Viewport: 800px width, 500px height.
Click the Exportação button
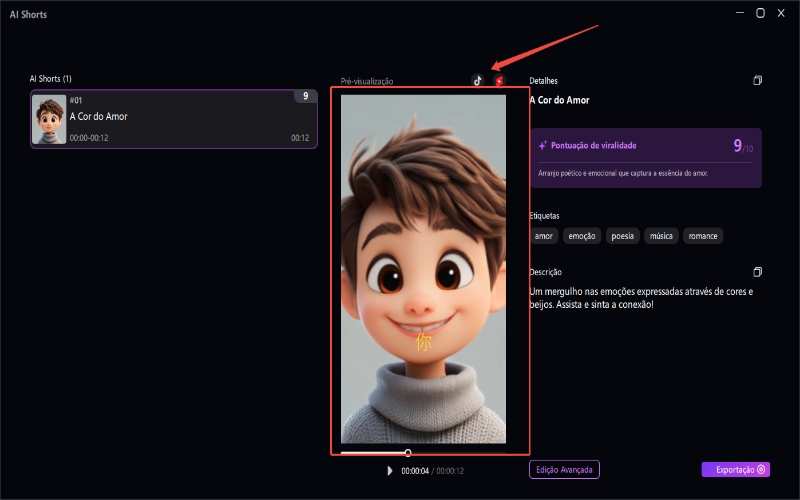(x=735, y=469)
